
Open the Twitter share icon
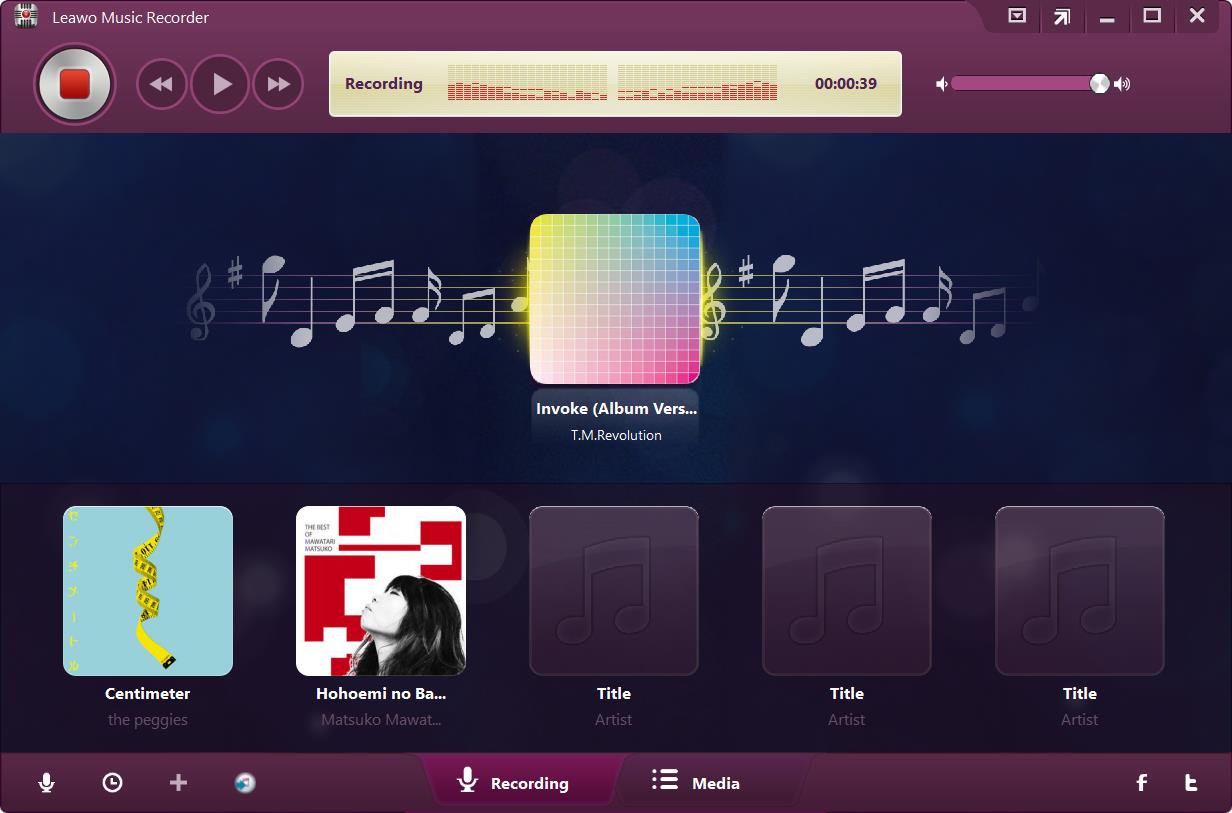pos(1191,783)
